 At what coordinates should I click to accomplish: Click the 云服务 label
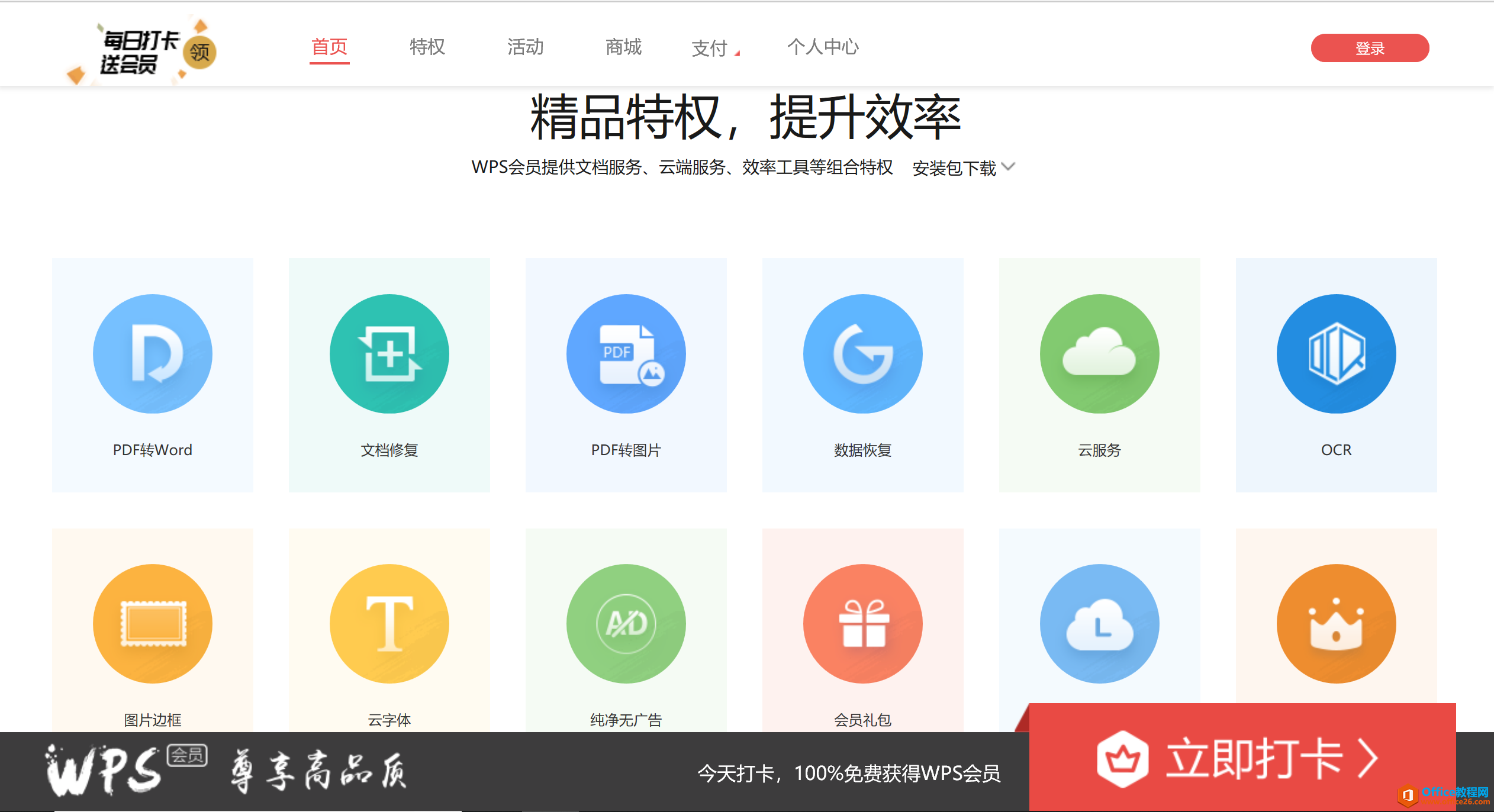coord(1100,450)
